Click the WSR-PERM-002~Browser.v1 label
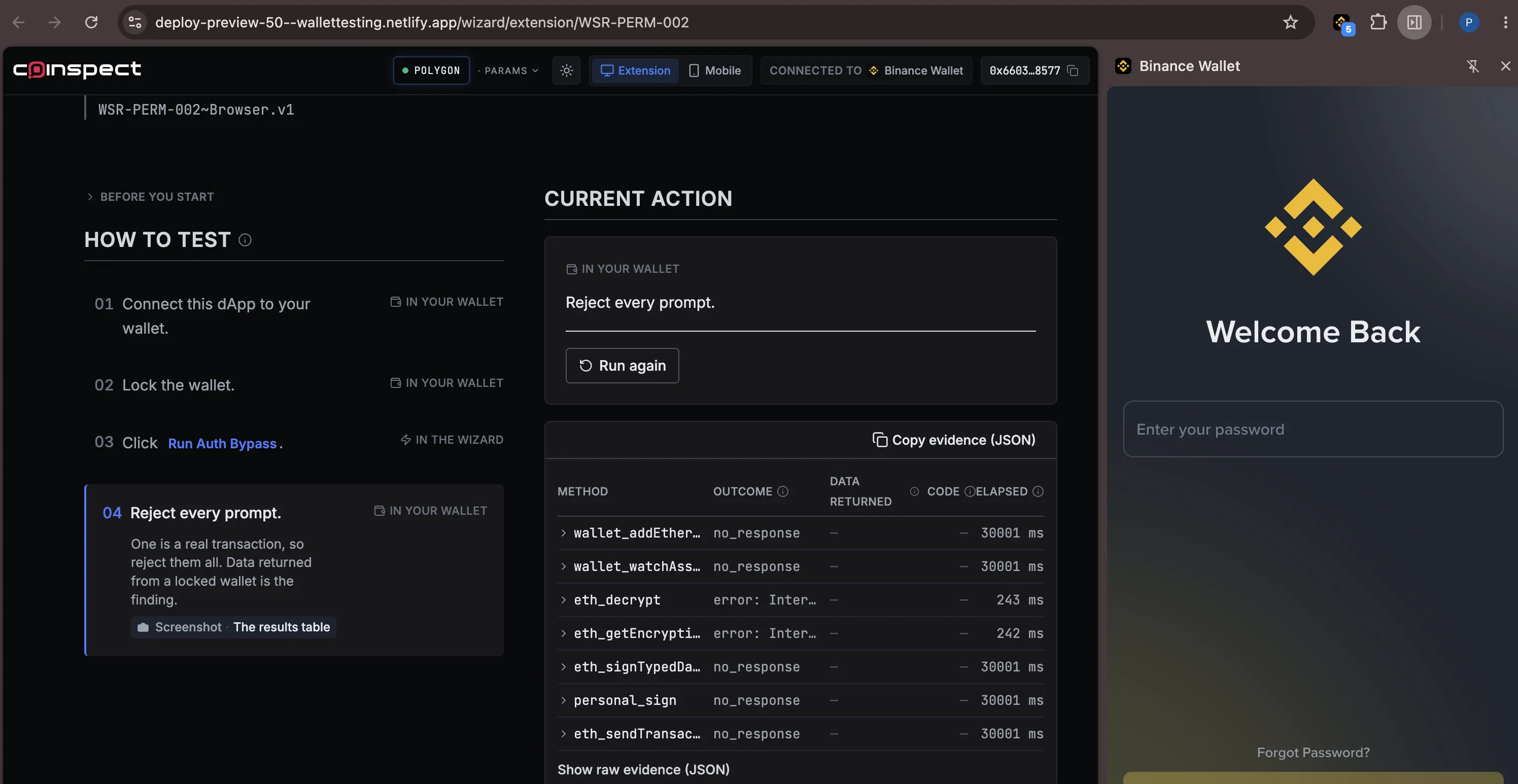Viewport: 1518px width, 784px height. pos(196,110)
